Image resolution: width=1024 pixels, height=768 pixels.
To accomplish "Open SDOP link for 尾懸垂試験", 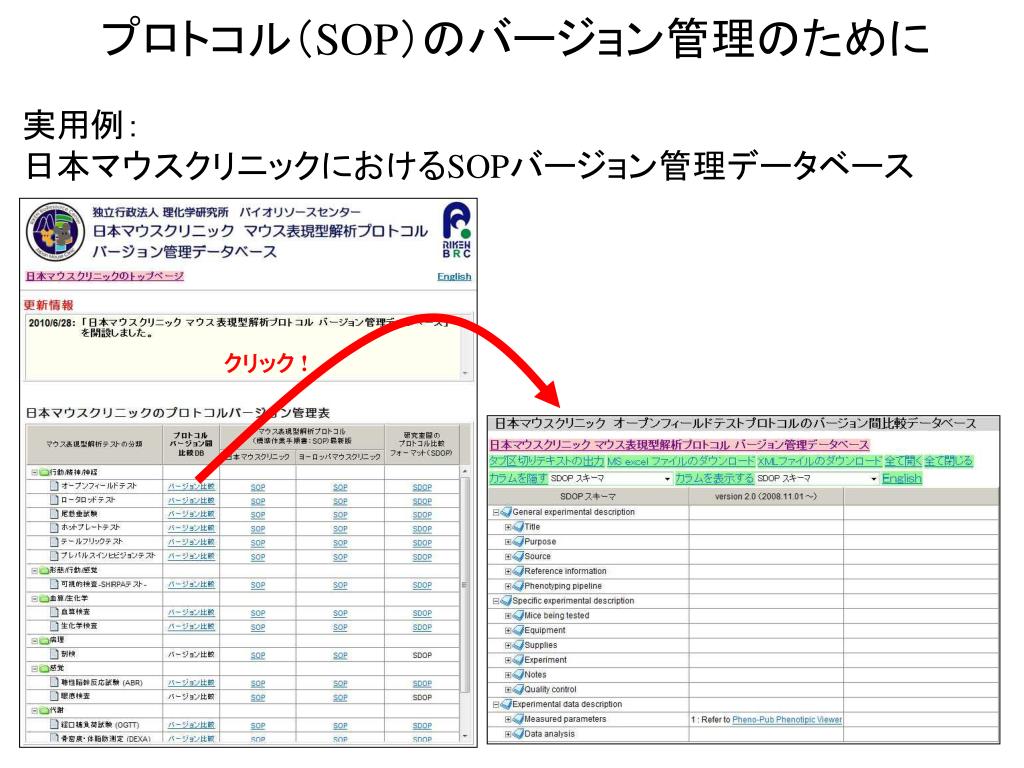I will [x=422, y=515].
